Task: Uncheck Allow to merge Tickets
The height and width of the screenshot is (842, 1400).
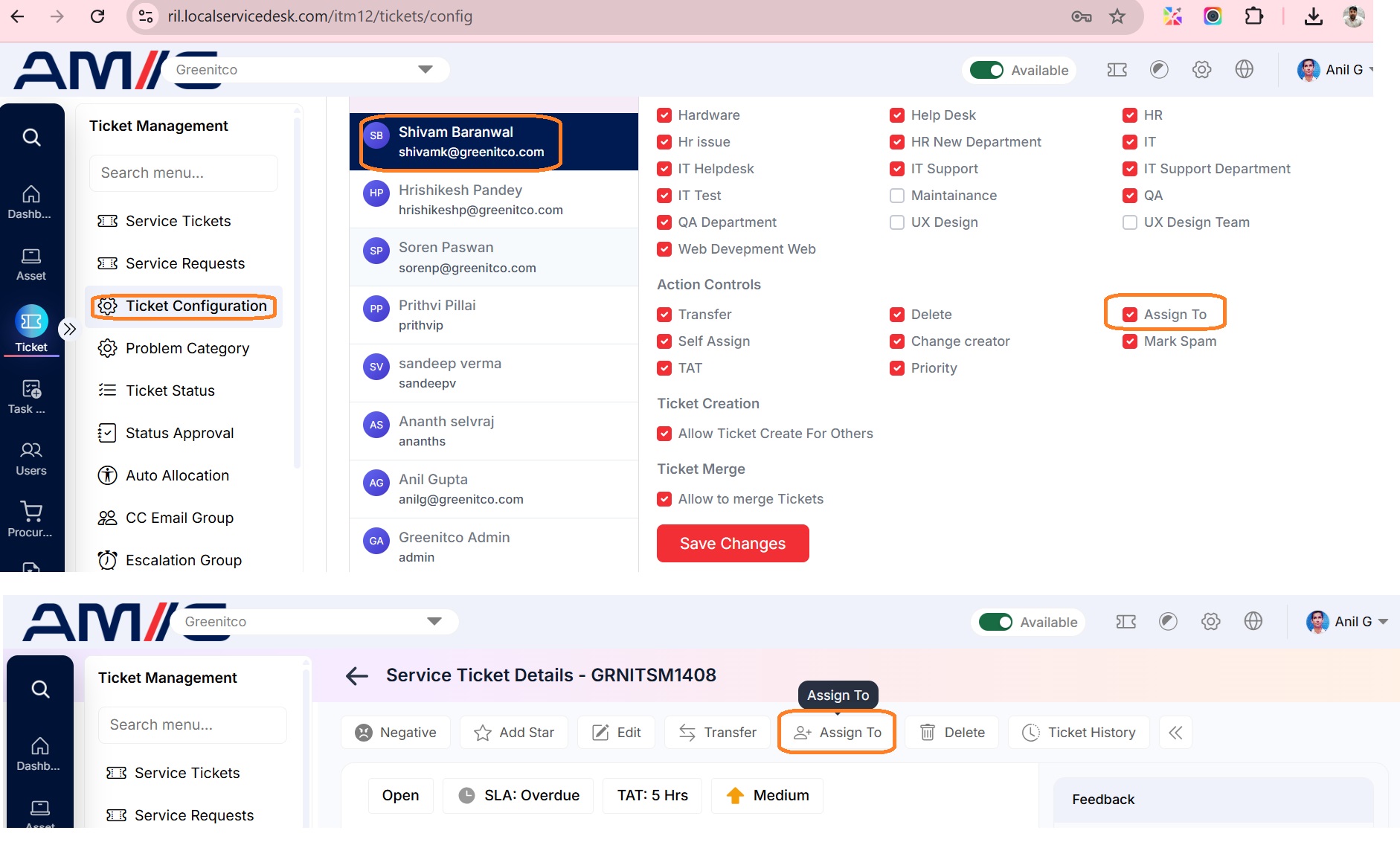Action: click(664, 499)
